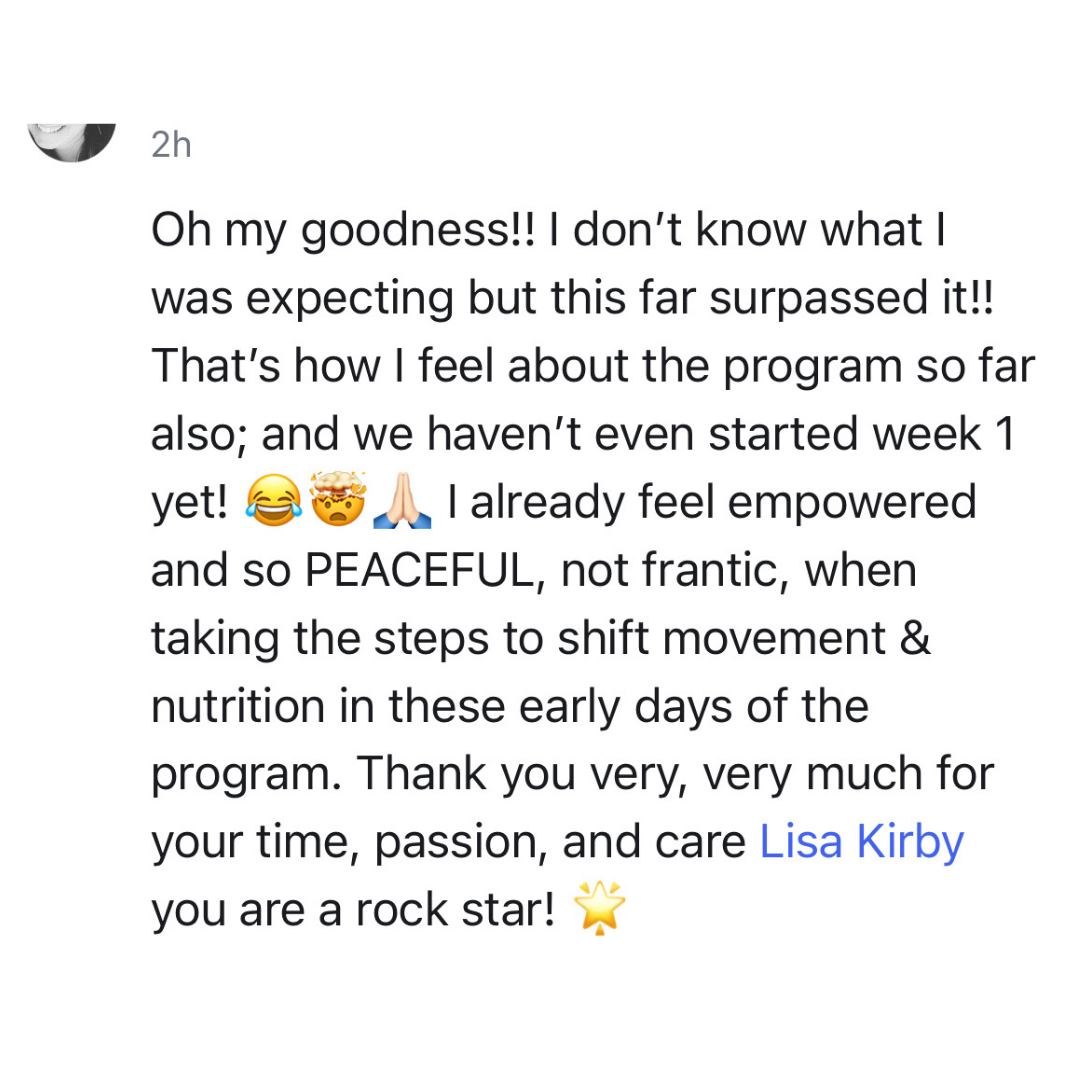Click the 2h timestamp
Viewport: 1080px width, 1080px height.
[171, 145]
